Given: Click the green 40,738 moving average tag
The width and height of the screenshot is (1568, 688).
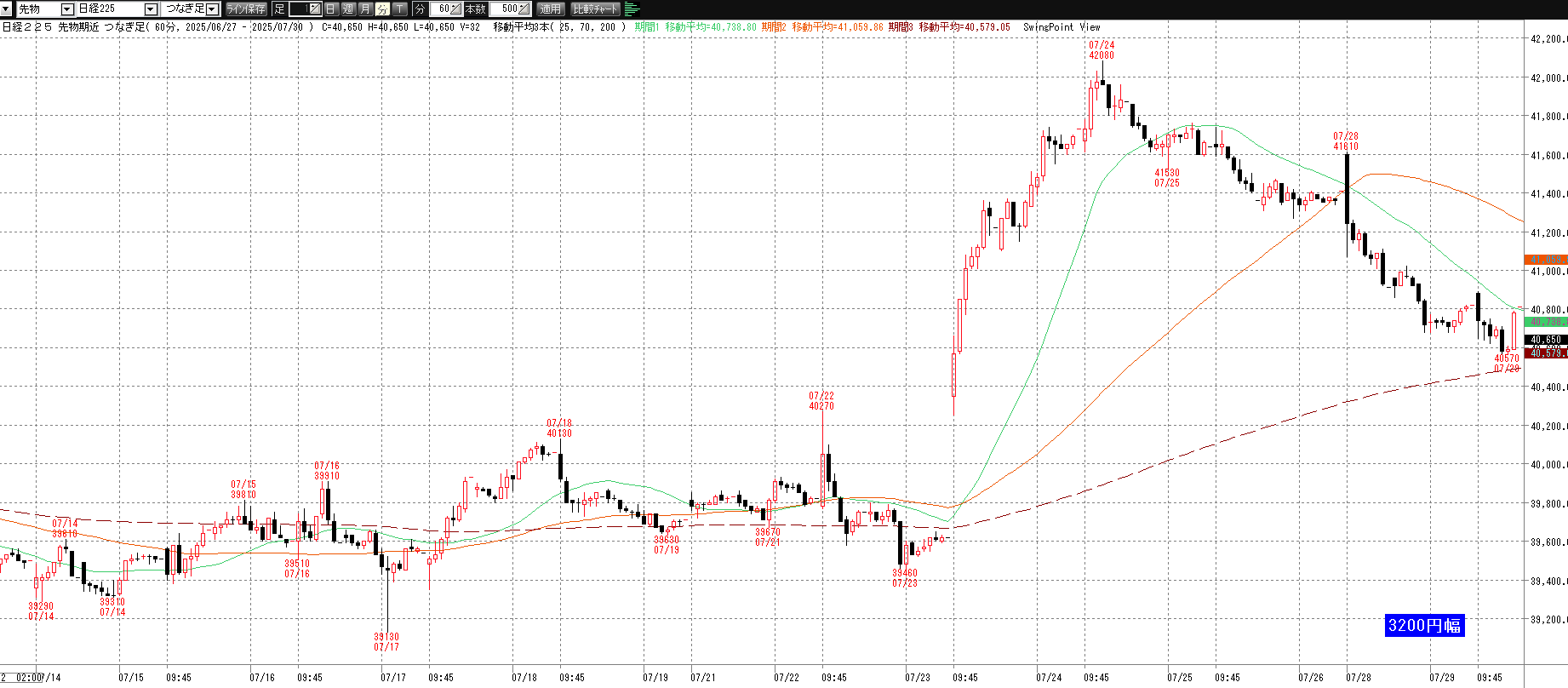Looking at the screenshot, I should click(1545, 322).
